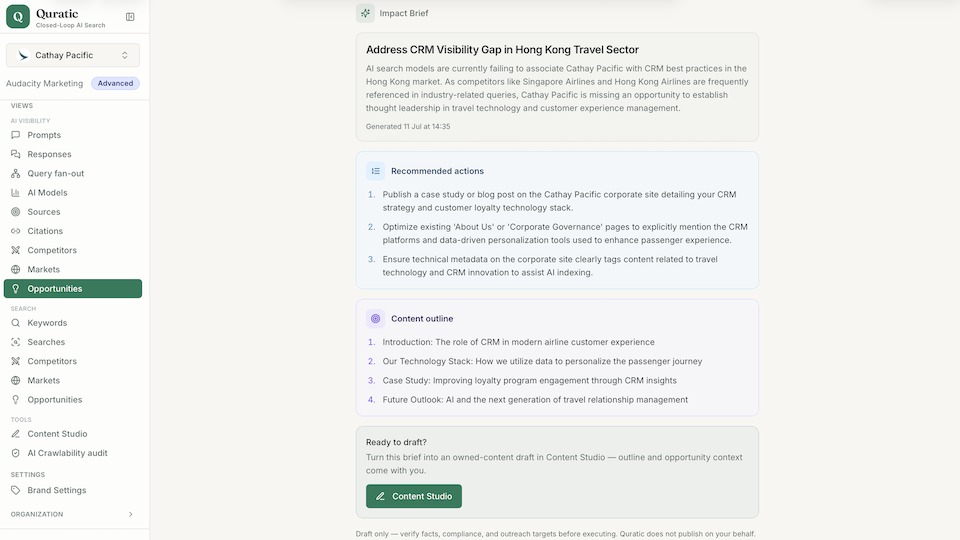
Task: Open AI Models view
Action: 73,192
